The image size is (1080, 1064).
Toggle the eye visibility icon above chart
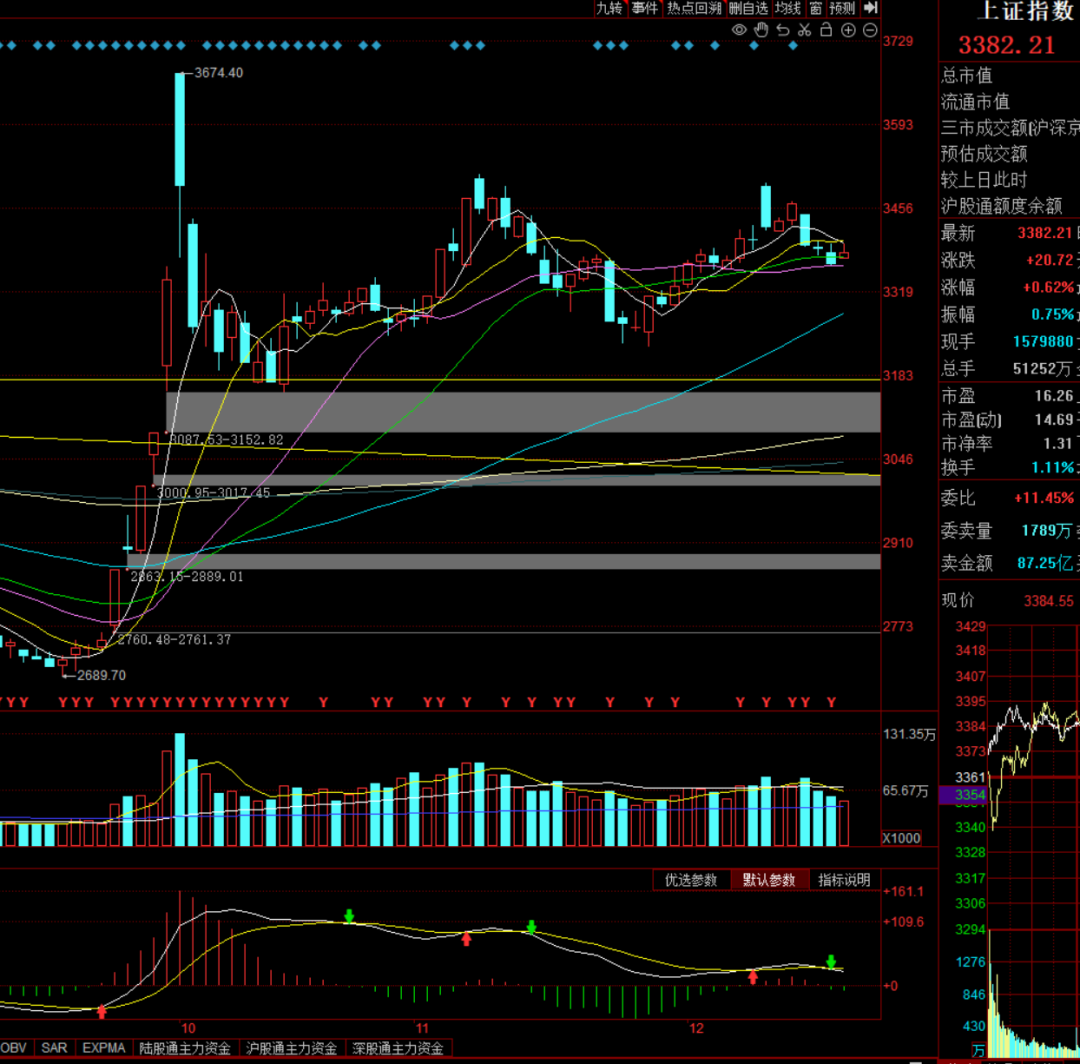click(739, 30)
